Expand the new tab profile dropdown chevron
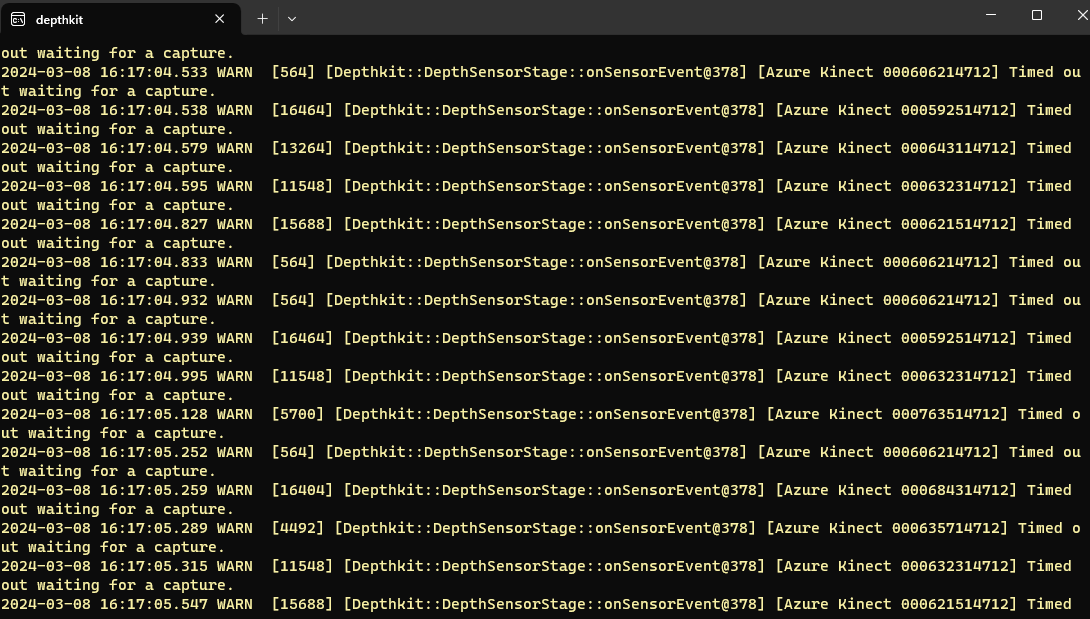Image resolution: width=1090 pixels, height=619 pixels. pyautogui.click(x=292, y=18)
